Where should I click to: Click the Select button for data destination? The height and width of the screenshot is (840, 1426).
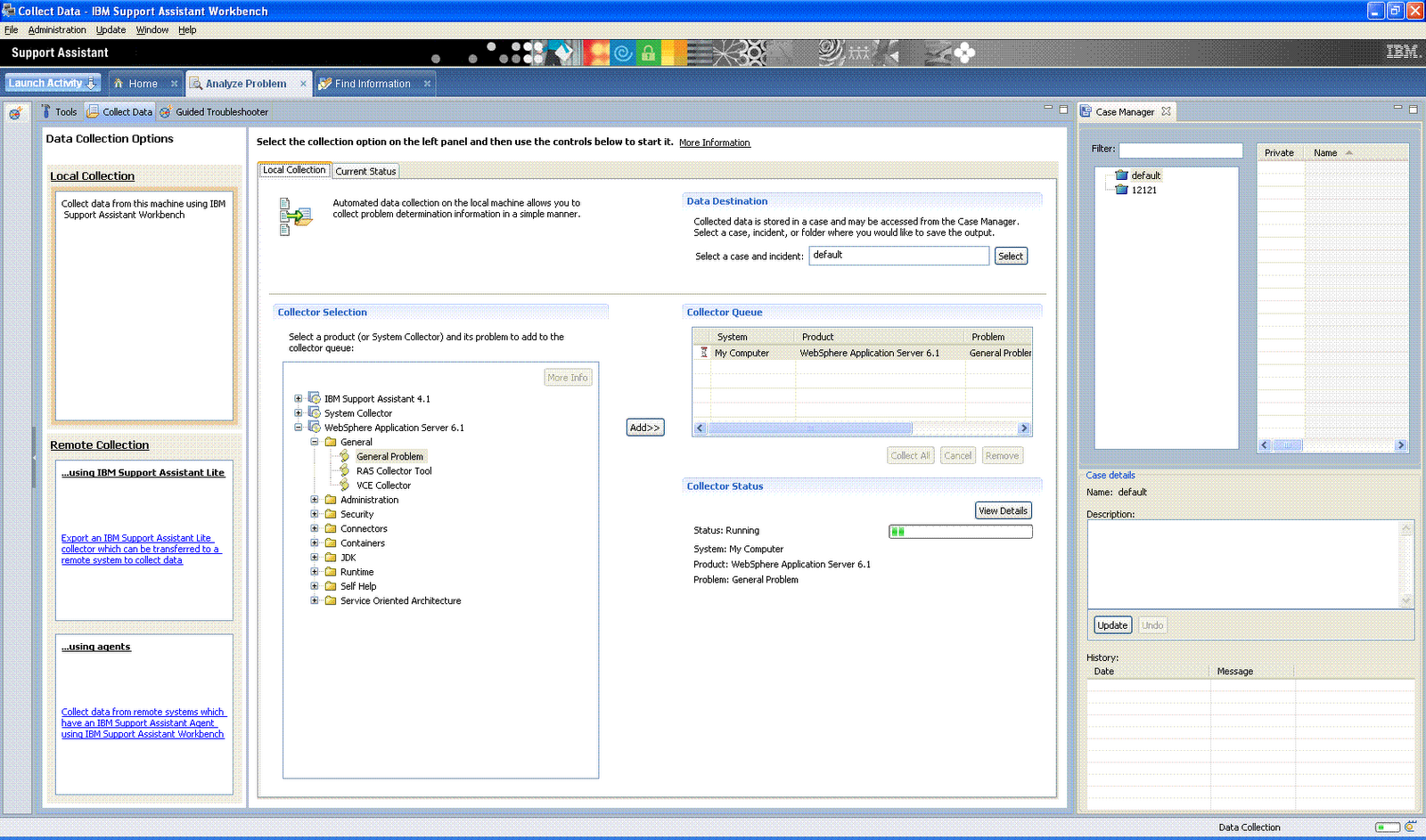click(1011, 256)
